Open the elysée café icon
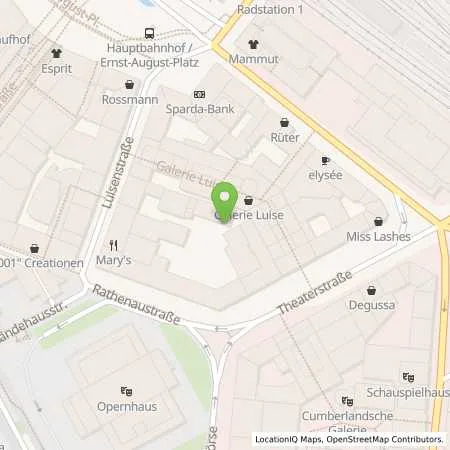The image size is (450, 450). (x=325, y=161)
